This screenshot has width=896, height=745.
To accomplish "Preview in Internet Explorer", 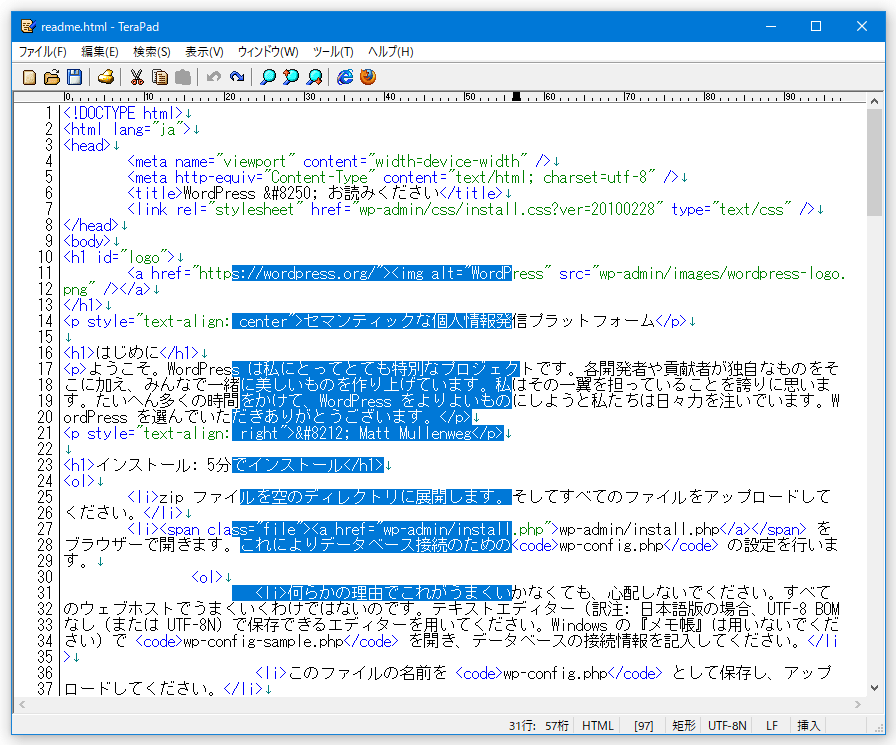I will tap(345, 77).
